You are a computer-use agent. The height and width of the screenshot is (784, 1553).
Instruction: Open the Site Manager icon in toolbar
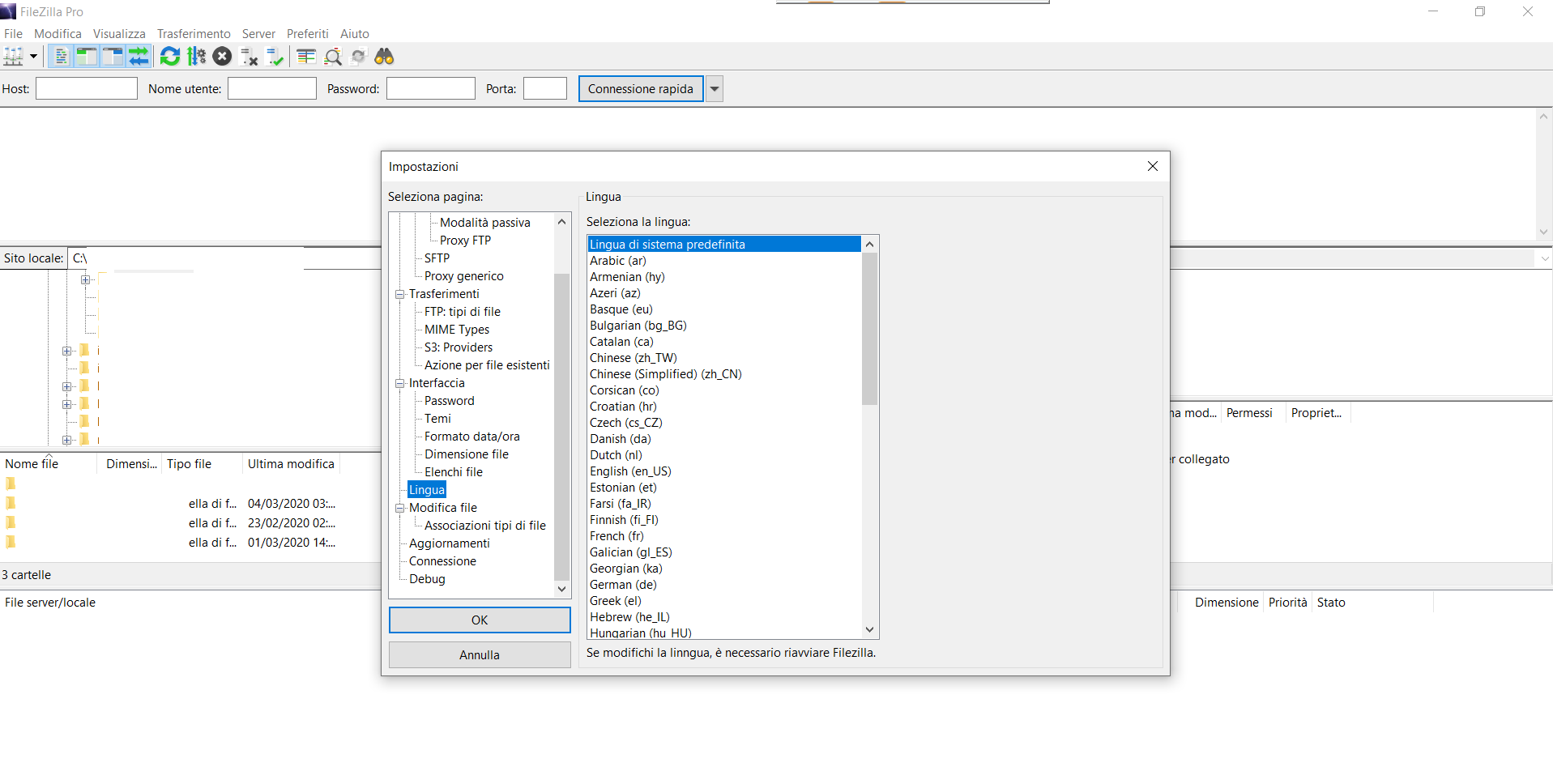tap(14, 57)
